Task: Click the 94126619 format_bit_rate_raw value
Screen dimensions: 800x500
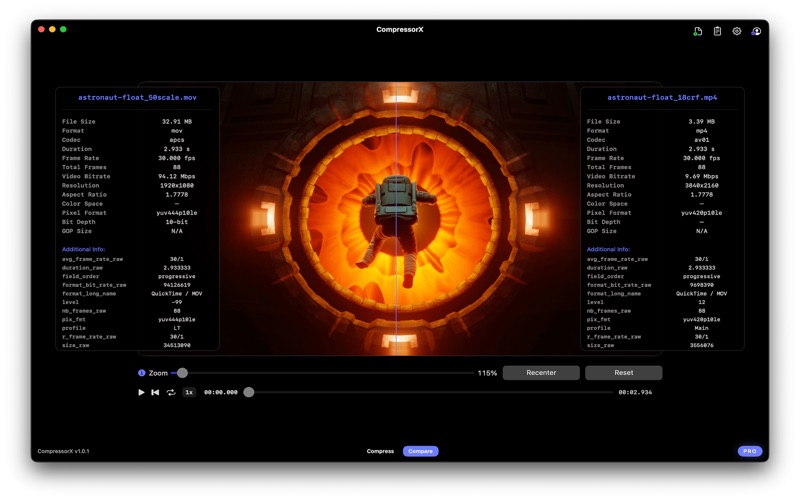Action: (177, 285)
